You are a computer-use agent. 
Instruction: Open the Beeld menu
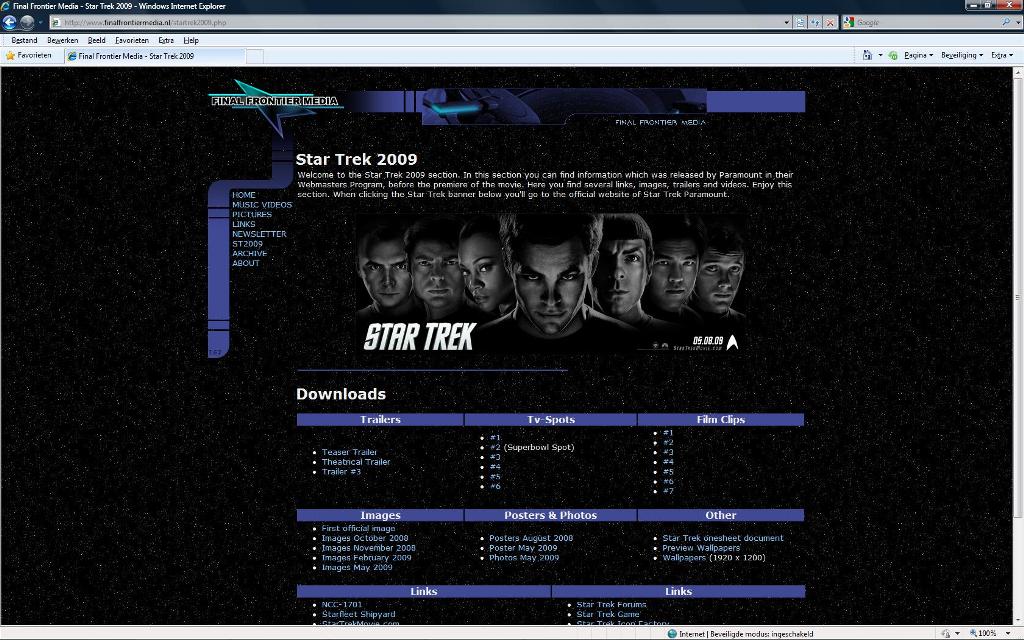tap(97, 40)
